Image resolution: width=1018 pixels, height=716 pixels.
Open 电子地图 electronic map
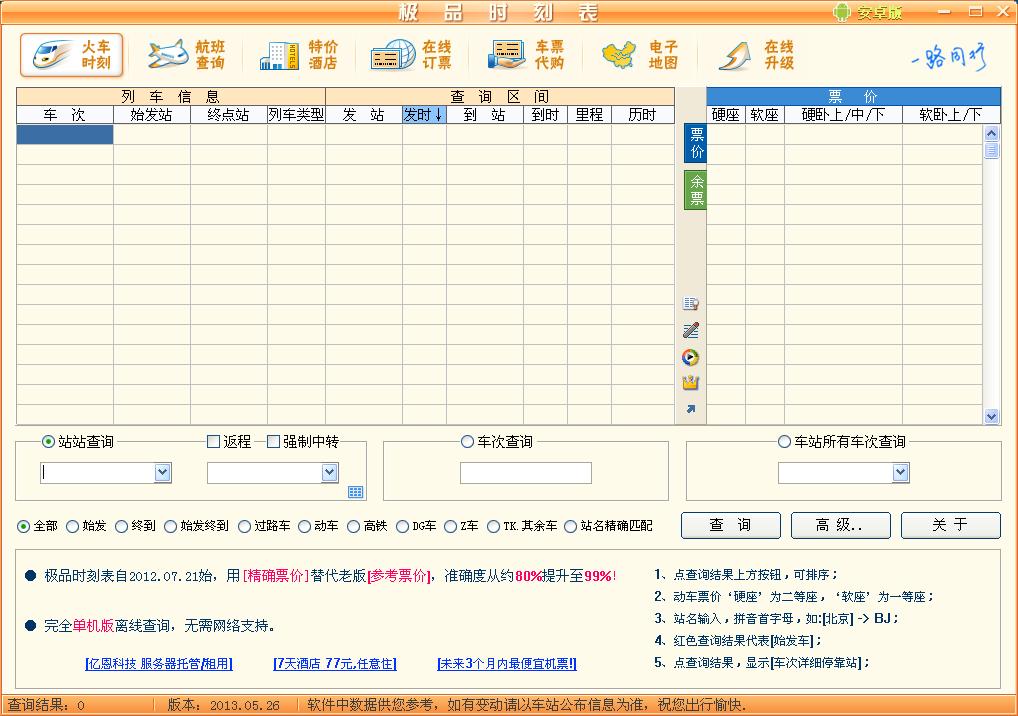point(640,54)
